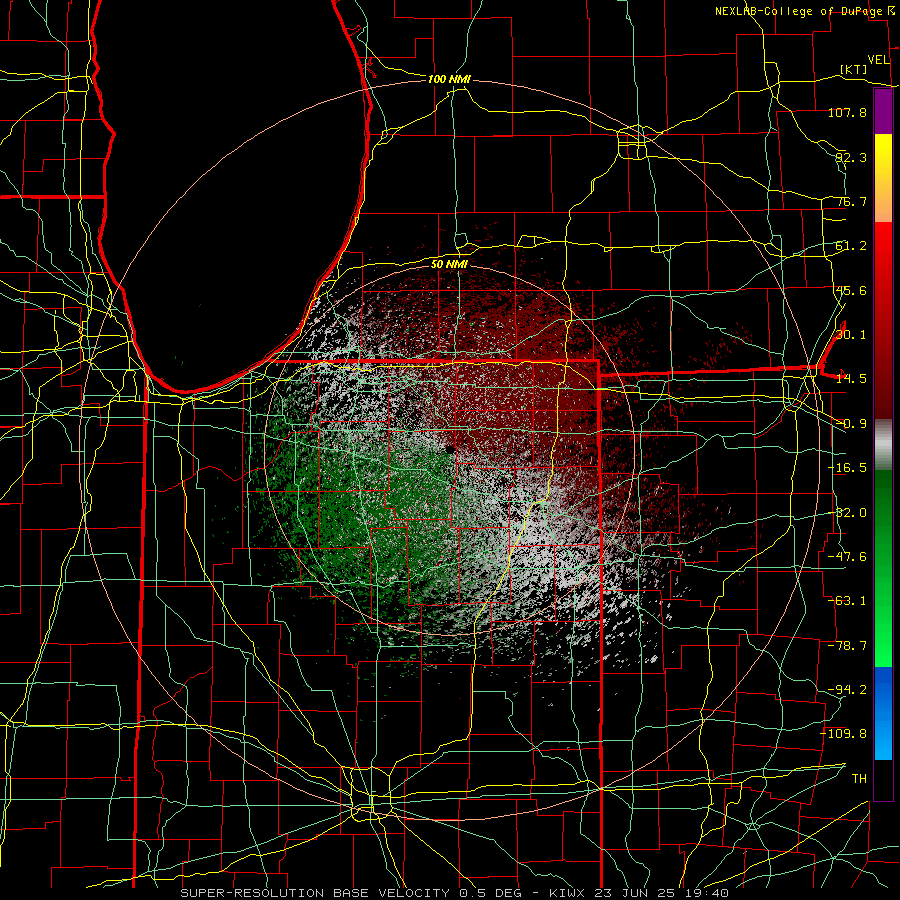The width and height of the screenshot is (900, 900).
Task: Click the TH legend label
Action: [x=859, y=779]
